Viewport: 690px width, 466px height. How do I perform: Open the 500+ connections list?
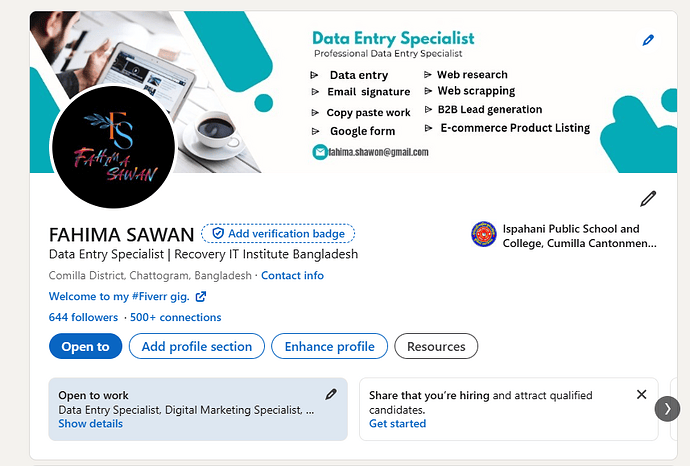click(x=175, y=317)
